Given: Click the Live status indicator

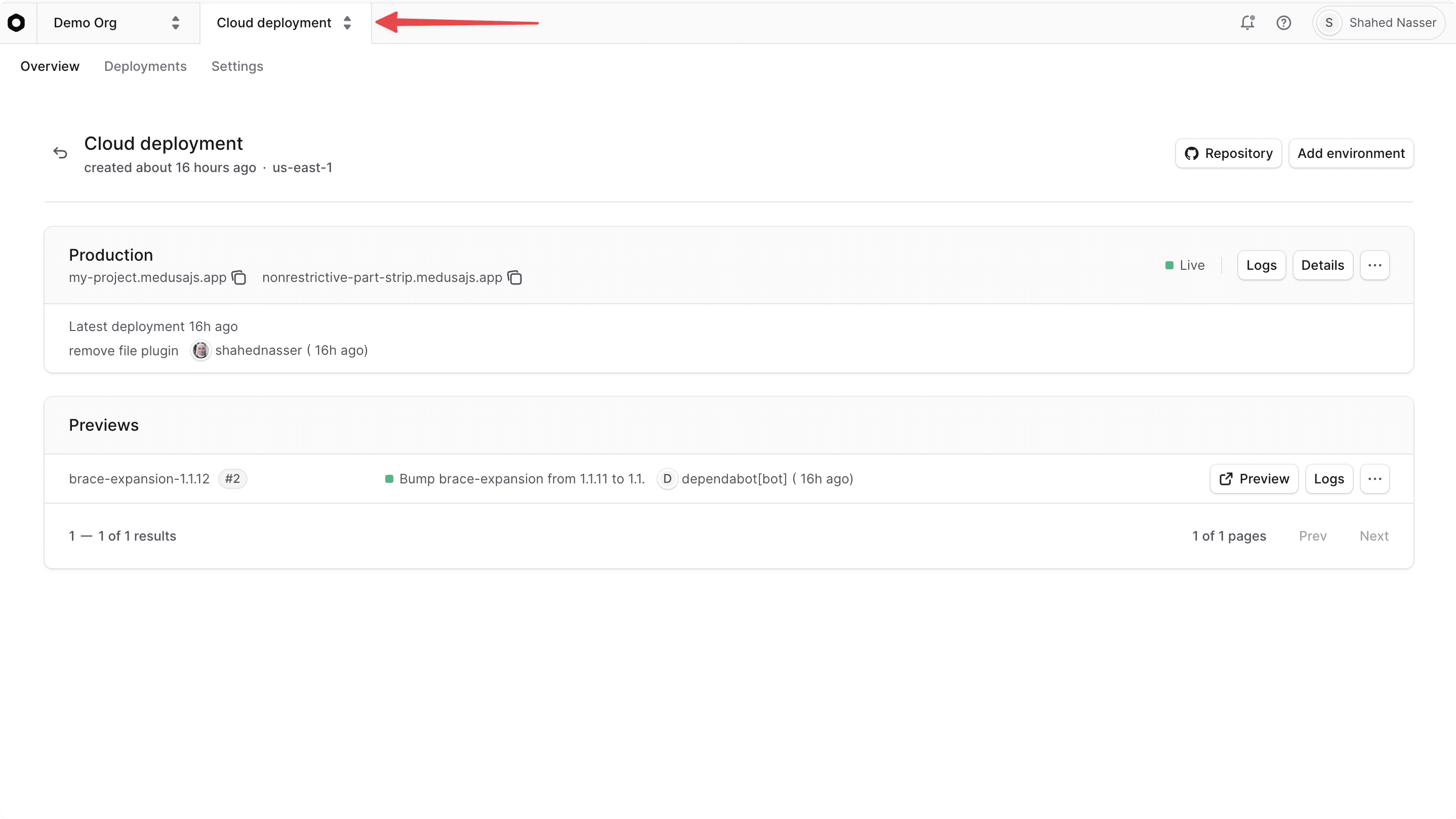Looking at the screenshot, I should tap(1185, 265).
